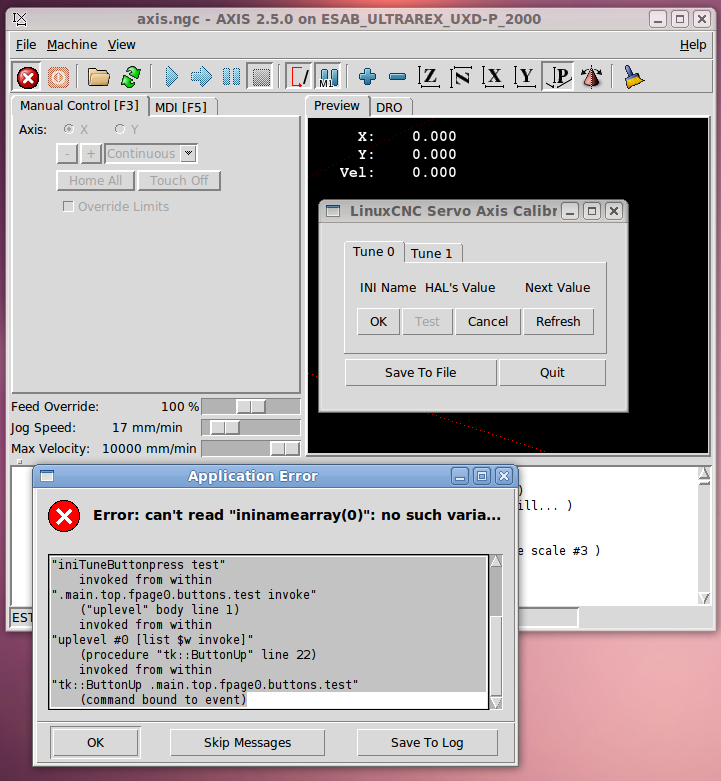This screenshot has width=721, height=781.
Task: Reload the current file with green arrows
Action: [x=130, y=77]
